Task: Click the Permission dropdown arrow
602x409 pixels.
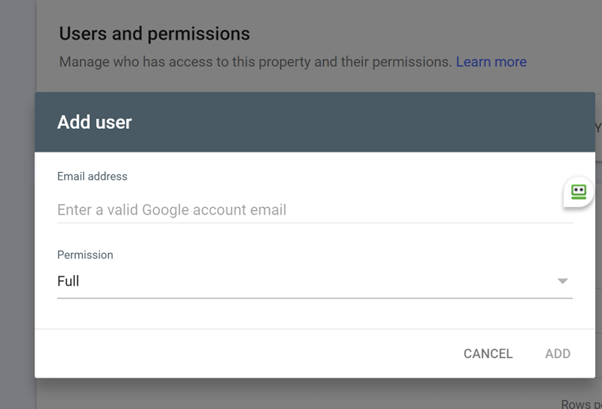Action: [563, 282]
